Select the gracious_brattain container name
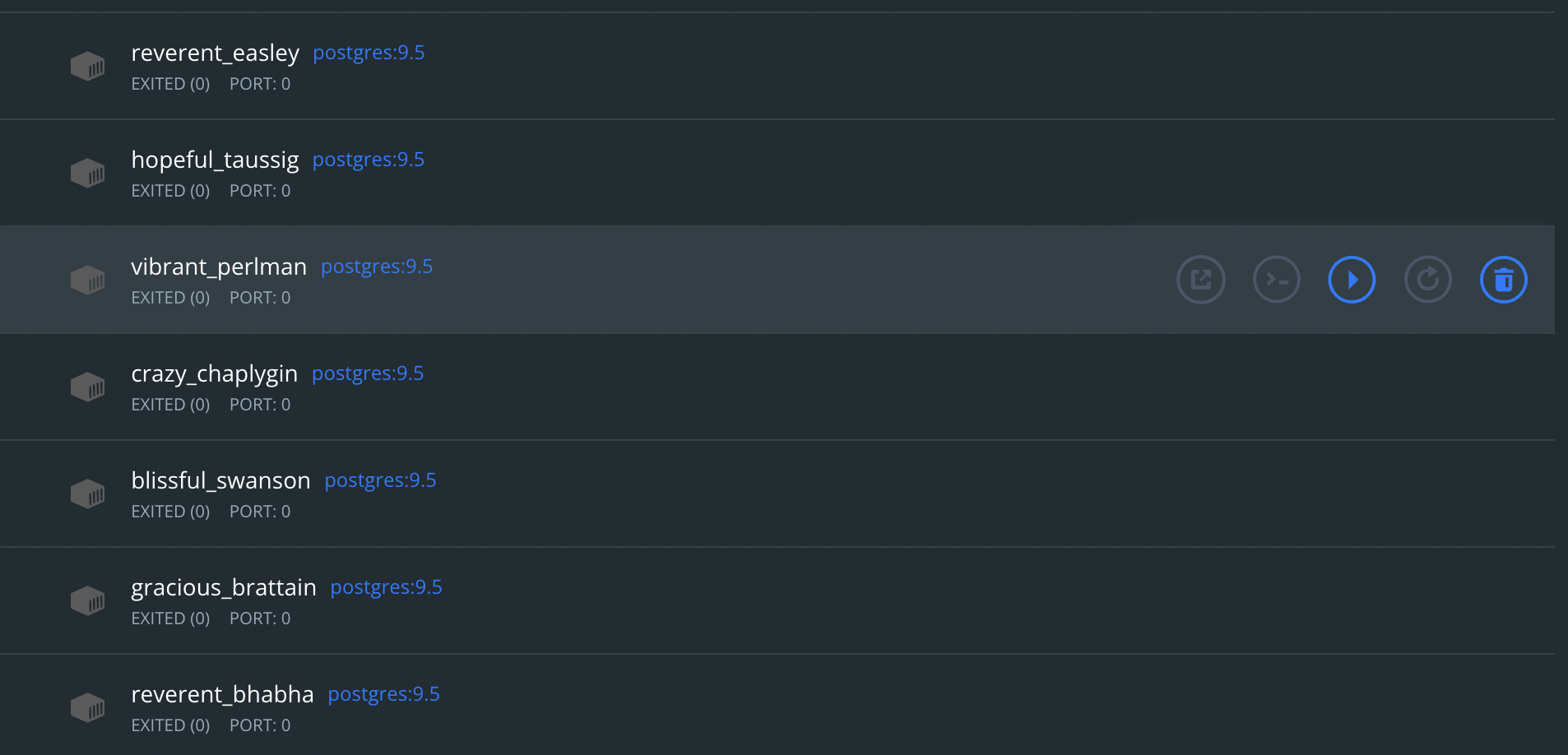1568x755 pixels. [224, 586]
